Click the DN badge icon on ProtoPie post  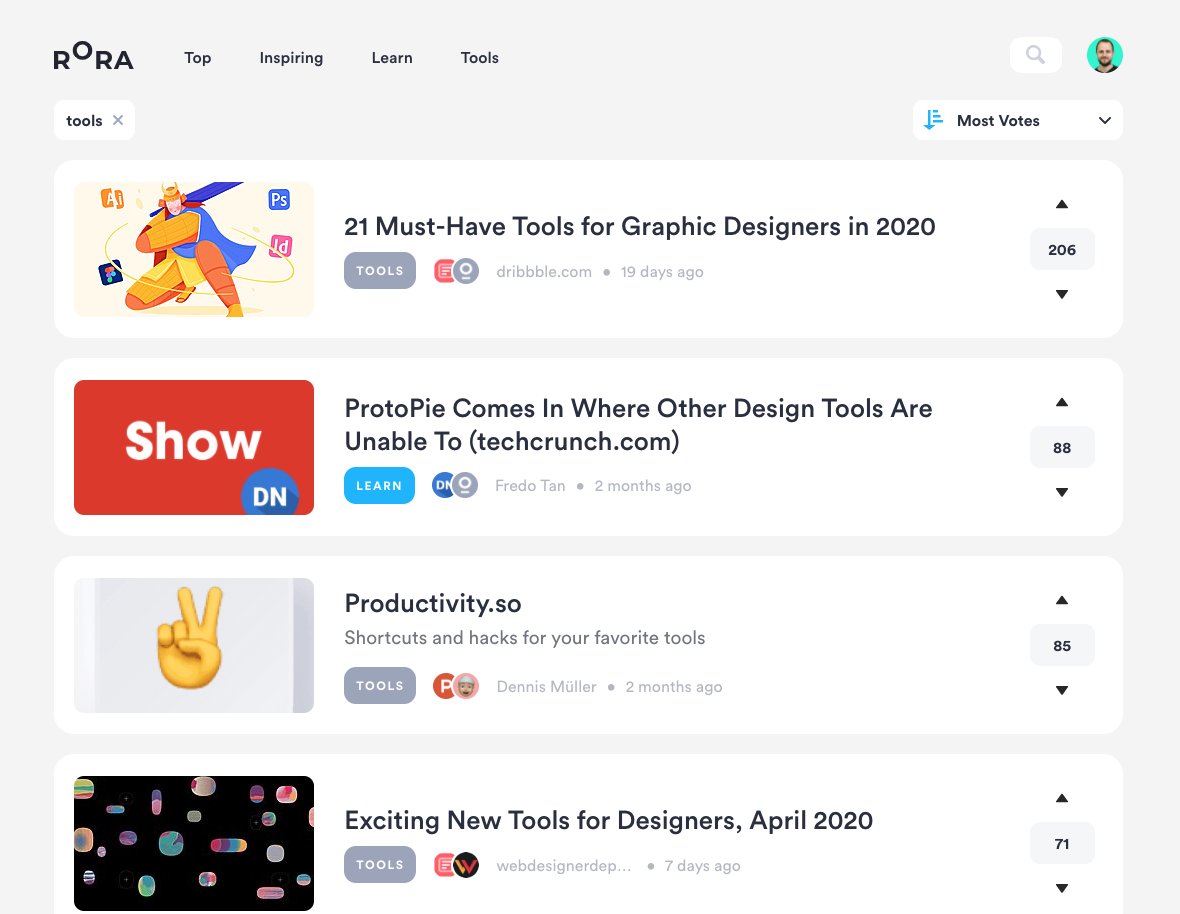click(445, 485)
